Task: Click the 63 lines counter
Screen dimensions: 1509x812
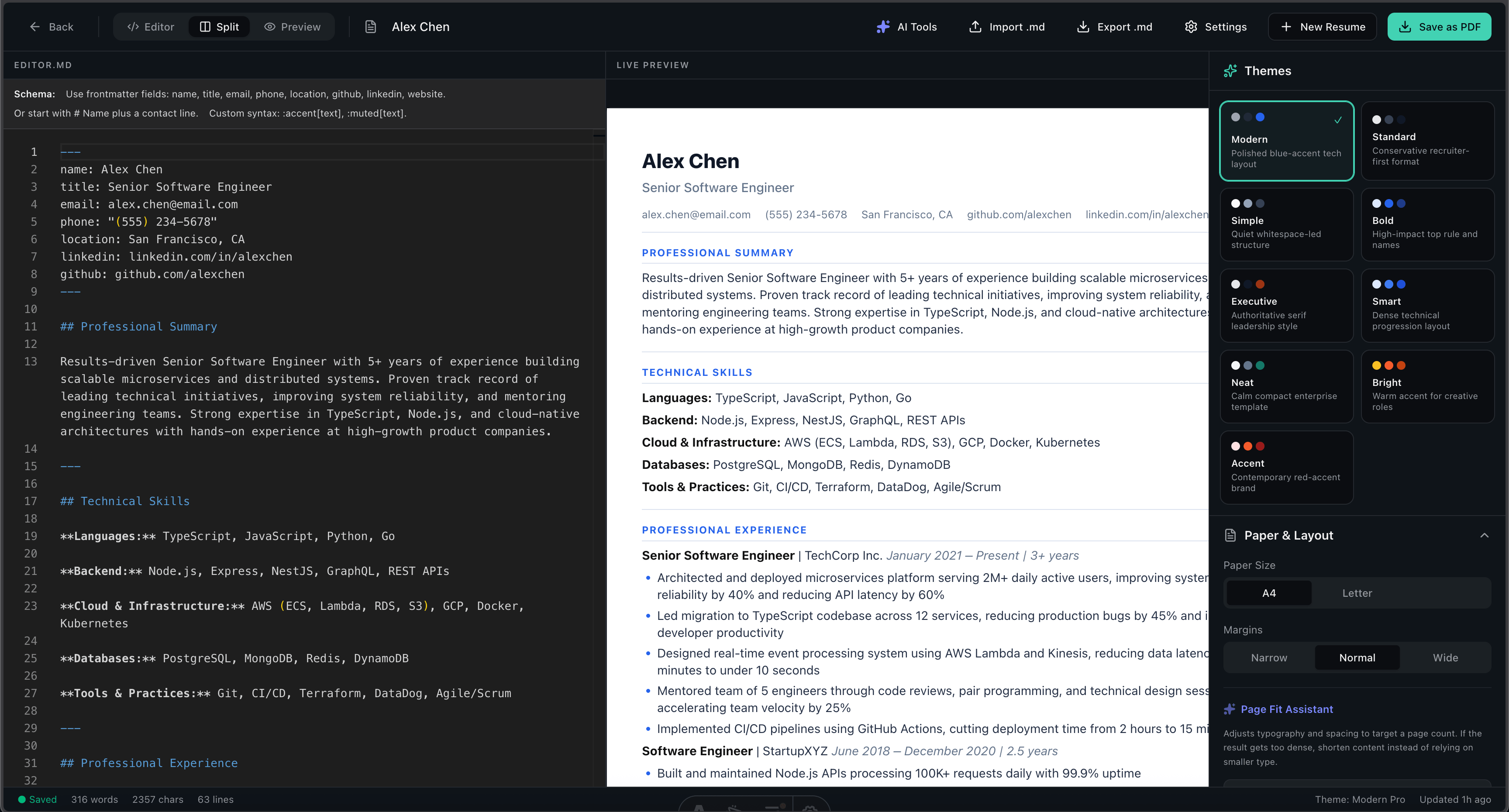Action: [216, 800]
